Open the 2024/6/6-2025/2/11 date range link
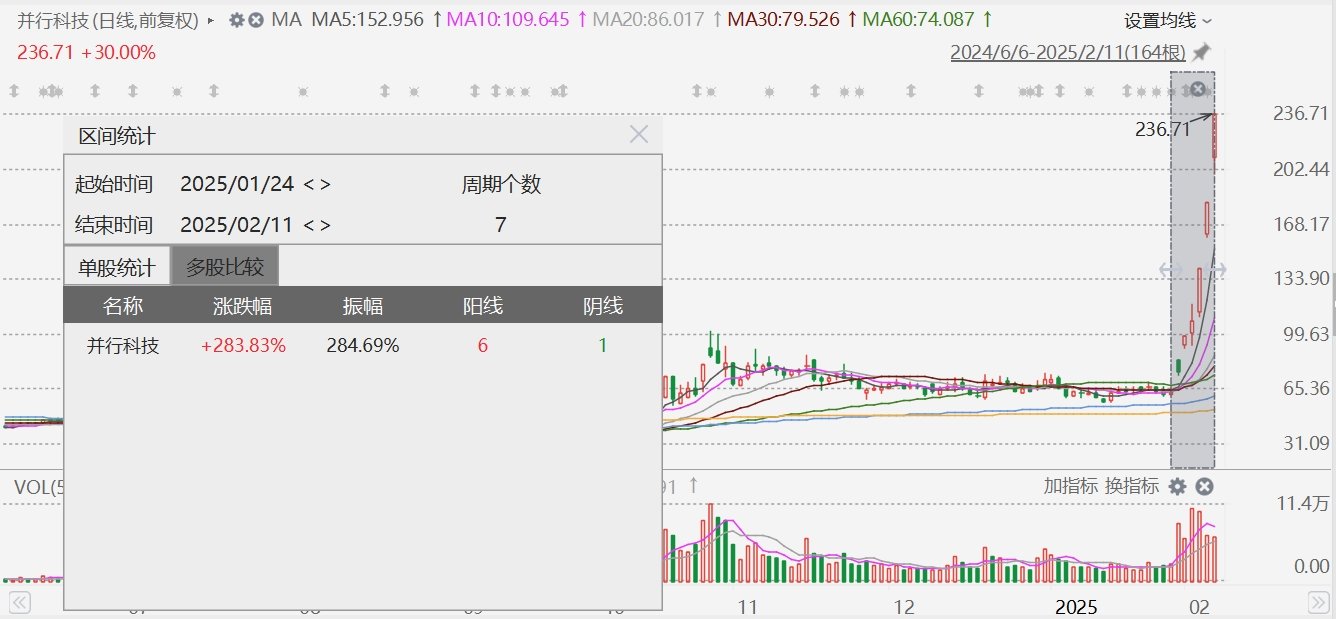The width and height of the screenshot is (1336, 619). pyautogui.click(x=1068, y=52)
